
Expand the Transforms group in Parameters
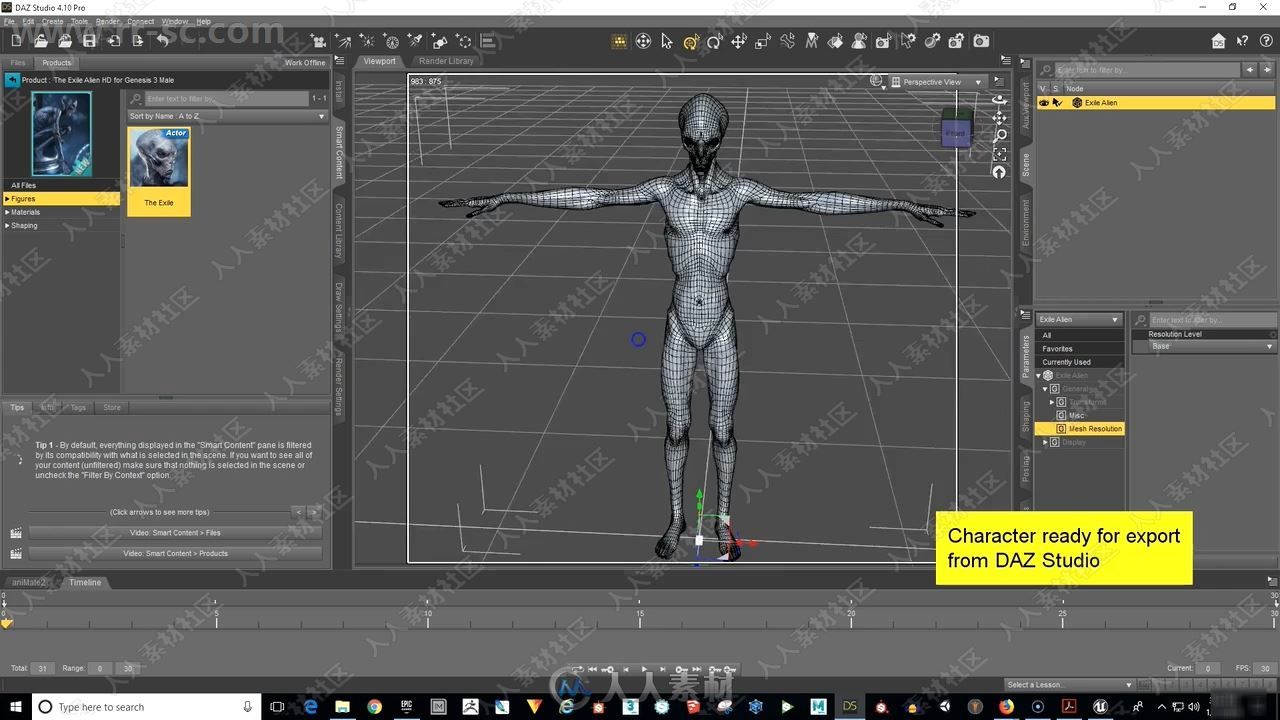coord(1052,402)
